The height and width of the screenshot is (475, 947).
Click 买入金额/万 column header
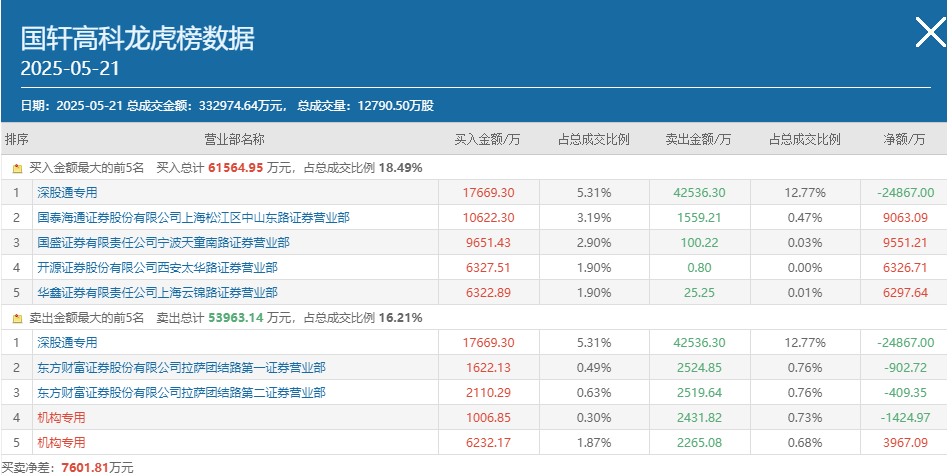pos(487,140)
